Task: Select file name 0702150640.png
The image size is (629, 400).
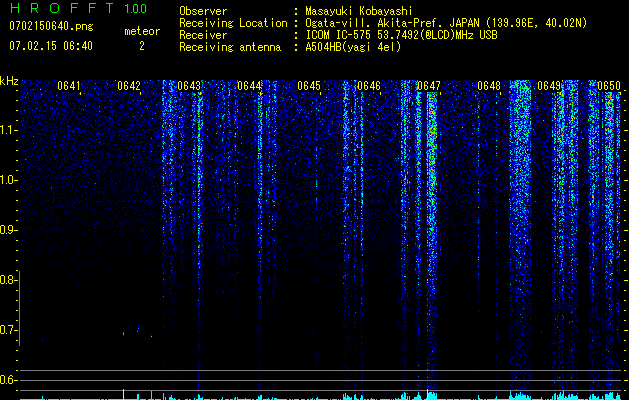Action: [x=51, y=26]
